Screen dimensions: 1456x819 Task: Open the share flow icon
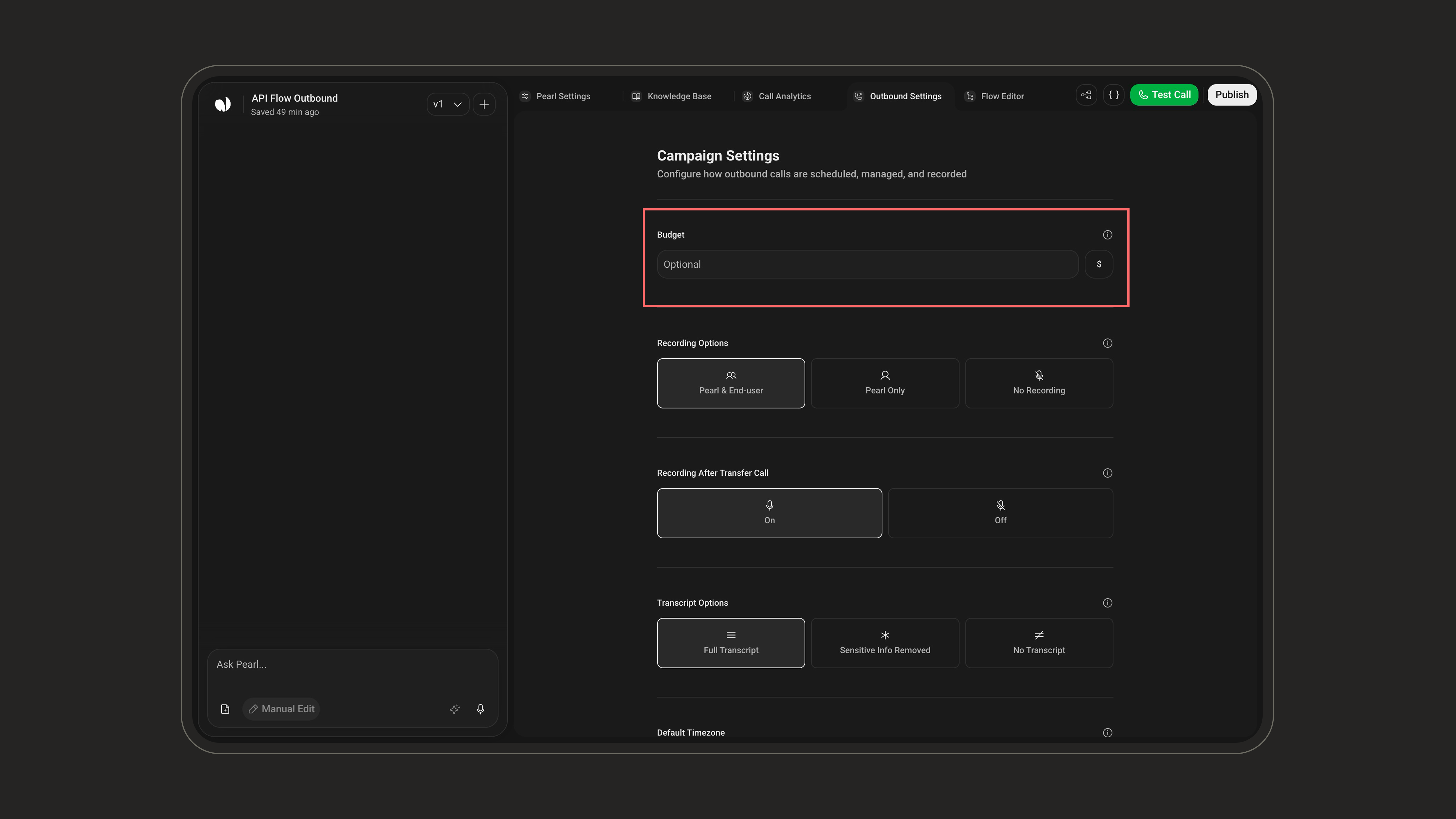(1086, 95)
